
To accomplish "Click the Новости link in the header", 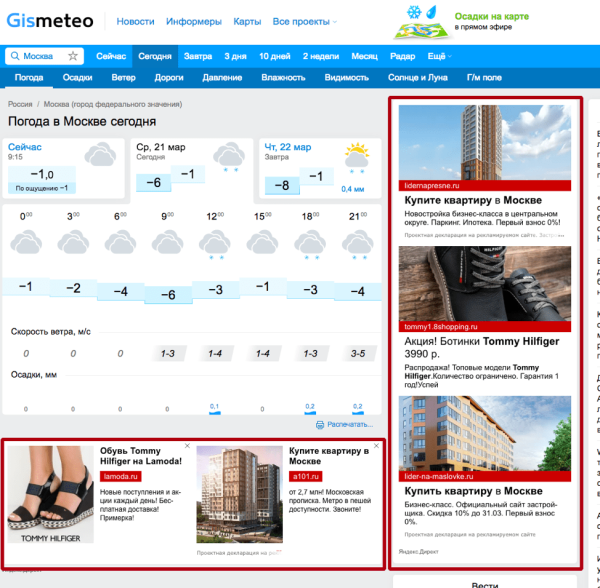I will coord(135,21).
